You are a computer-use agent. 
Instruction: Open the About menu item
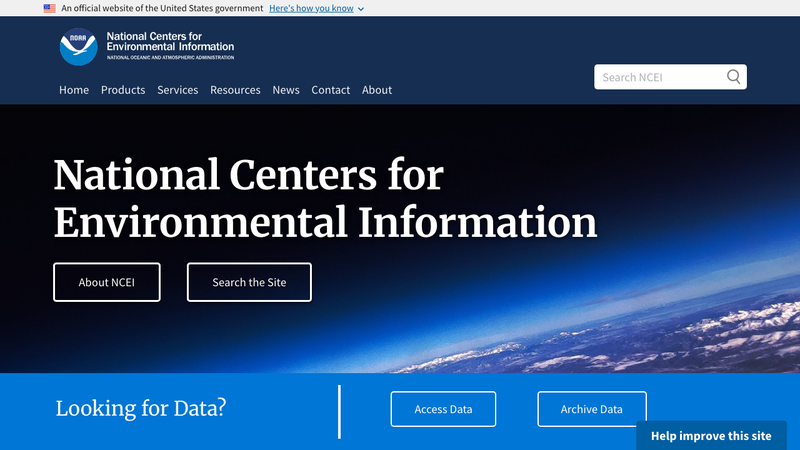pyautogui.click(x=377, y=90)
